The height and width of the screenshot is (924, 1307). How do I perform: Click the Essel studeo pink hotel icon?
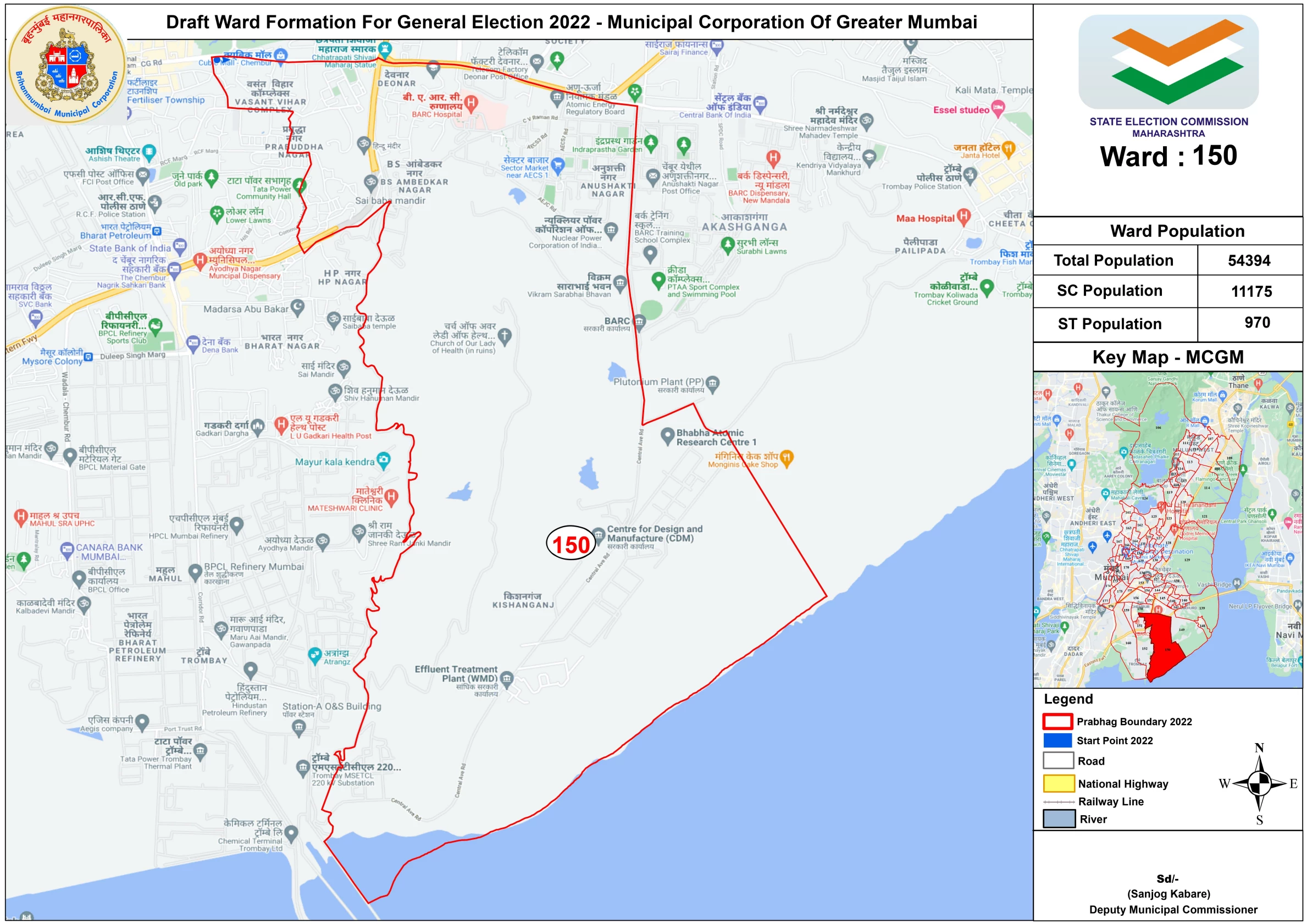click(998, 108)
